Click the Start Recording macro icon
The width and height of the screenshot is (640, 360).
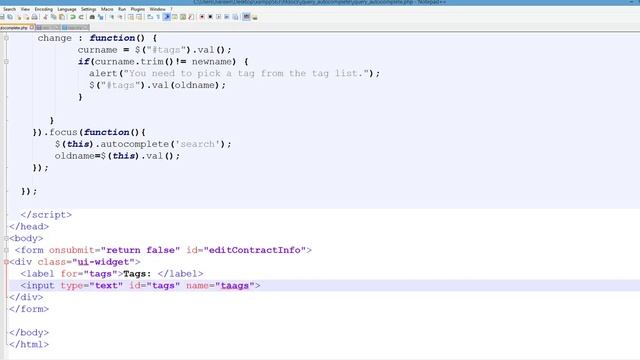coord(202,17)
